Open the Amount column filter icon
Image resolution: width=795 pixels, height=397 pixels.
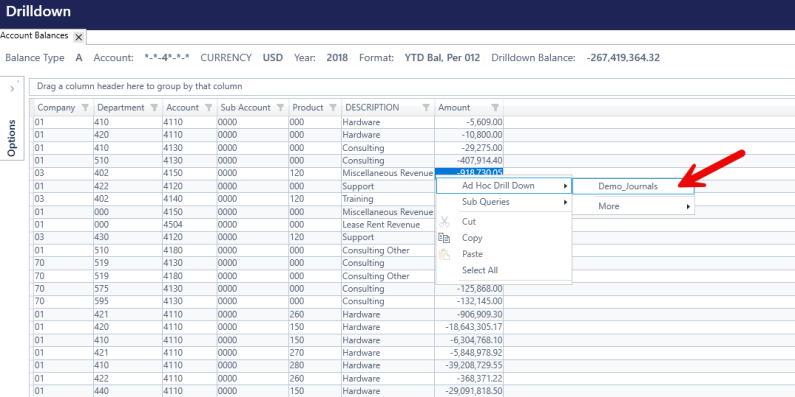pyautogui.click(x=495, y=107)
